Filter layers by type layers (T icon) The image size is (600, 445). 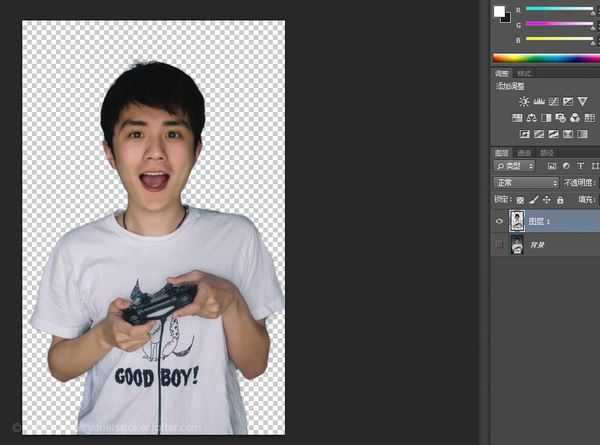(x=581, y=166)
